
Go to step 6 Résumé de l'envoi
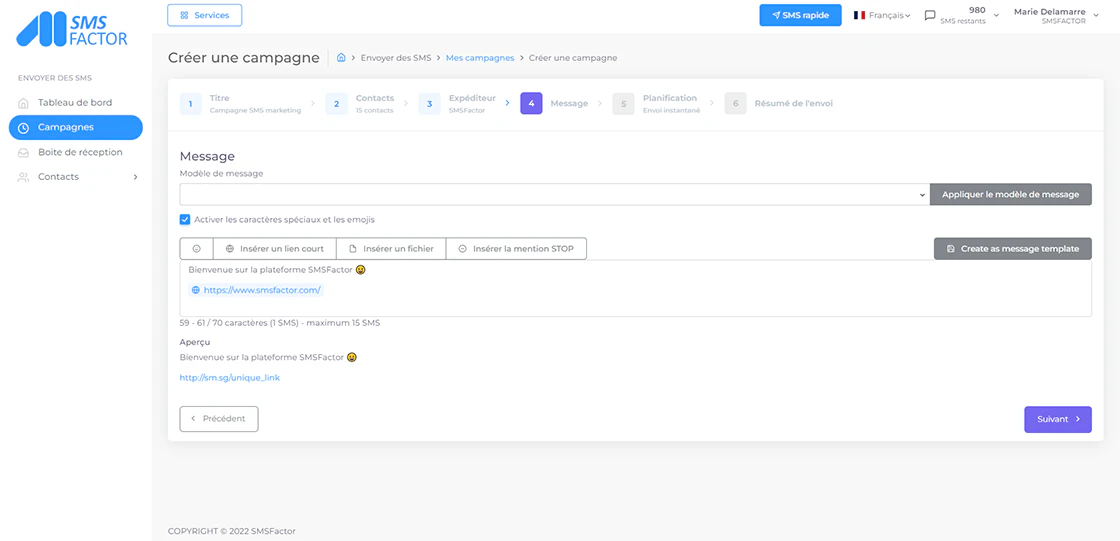pyautogui.click(x=779, y=104)
